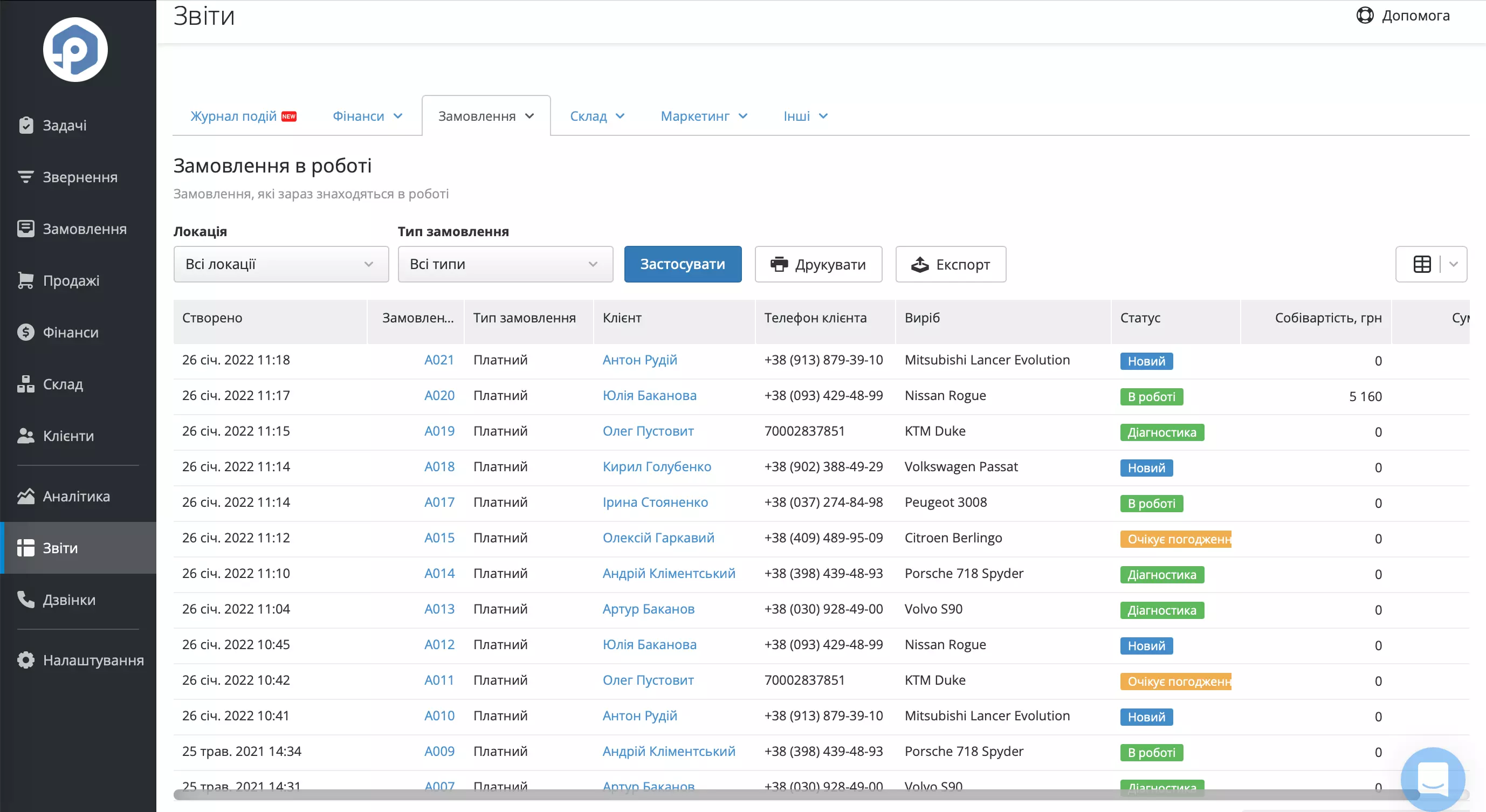This screenshot has height=812, width=1486.
Task: Open order A017 link
Action: click(439, 503)
